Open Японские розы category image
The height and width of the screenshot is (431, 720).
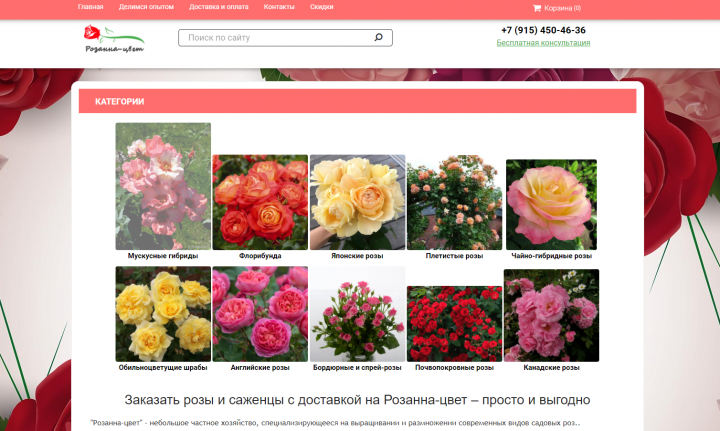357,202
